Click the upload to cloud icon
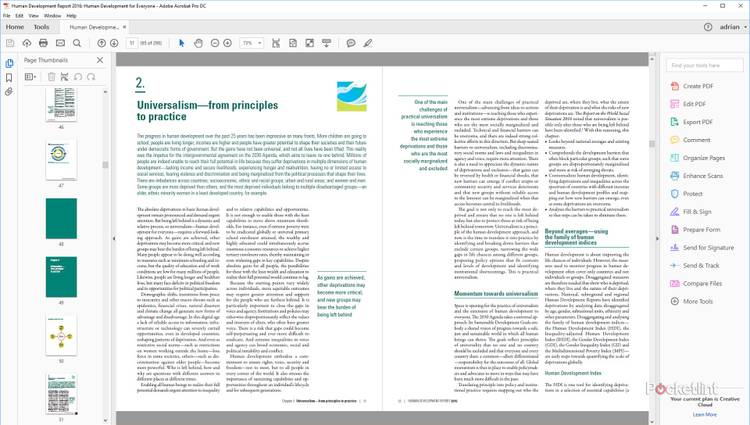 tap(27, 43)
